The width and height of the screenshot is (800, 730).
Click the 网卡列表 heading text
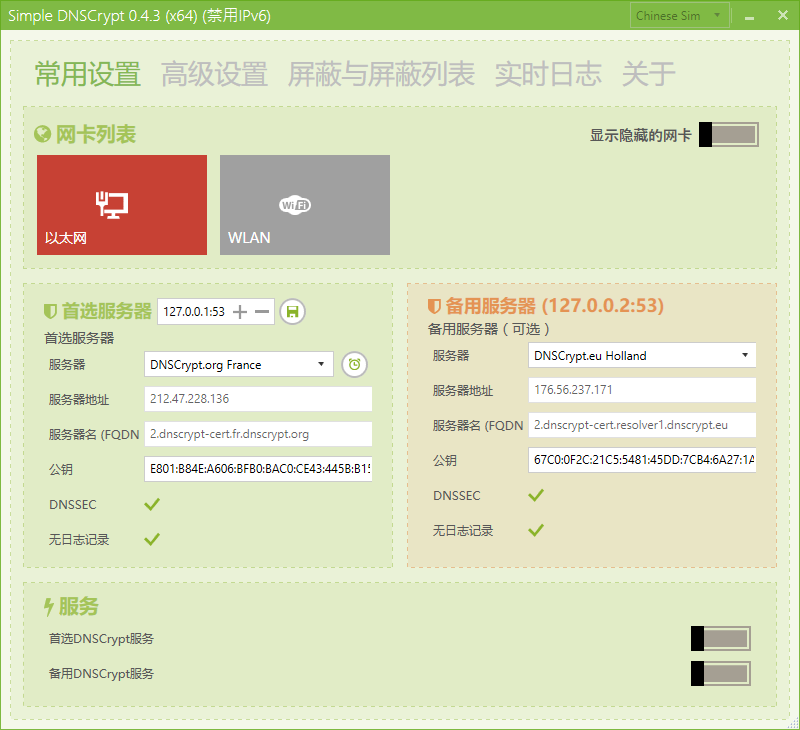95,135
